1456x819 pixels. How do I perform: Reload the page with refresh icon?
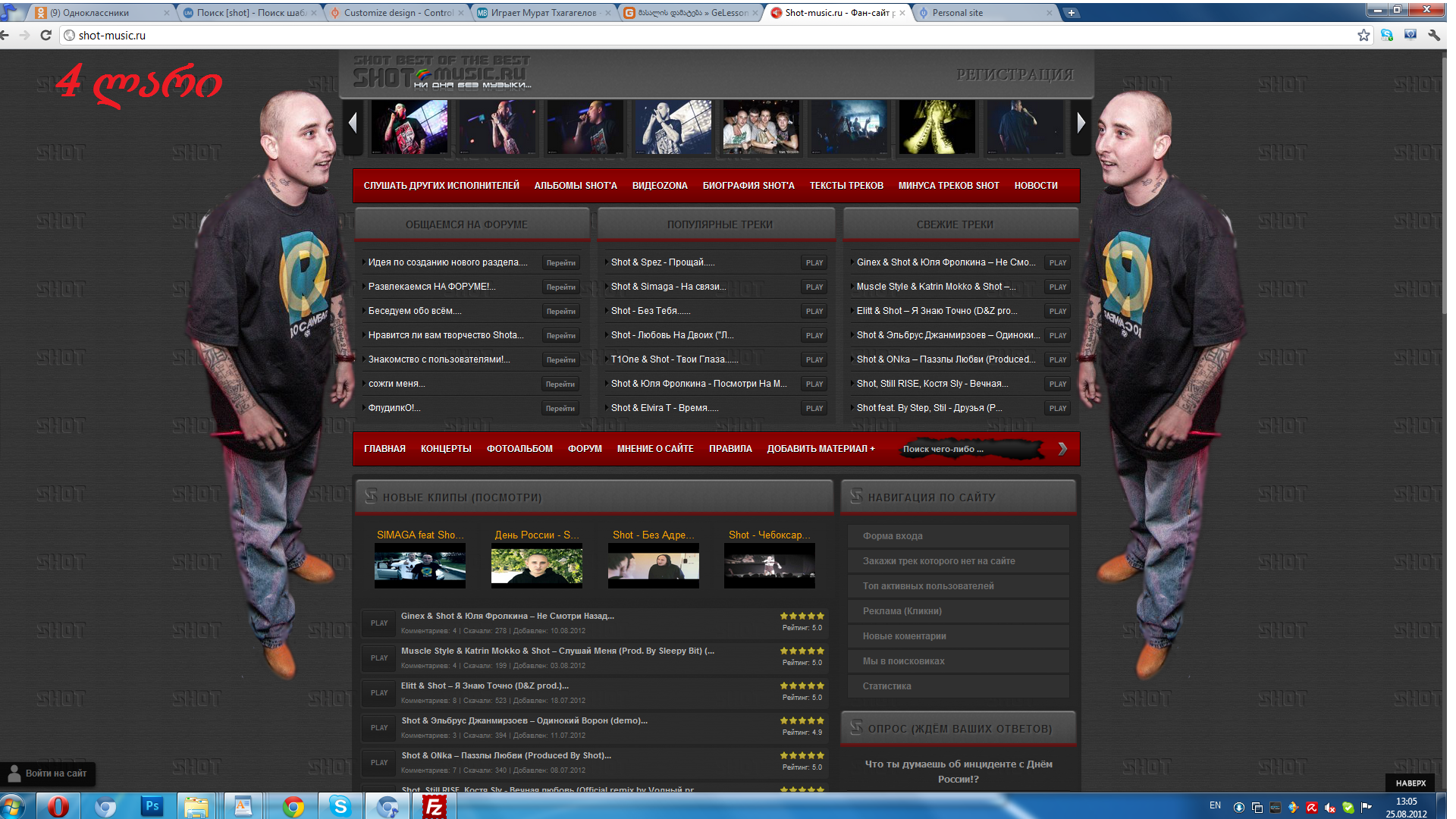pyautogui.click(x=45, y=35)
